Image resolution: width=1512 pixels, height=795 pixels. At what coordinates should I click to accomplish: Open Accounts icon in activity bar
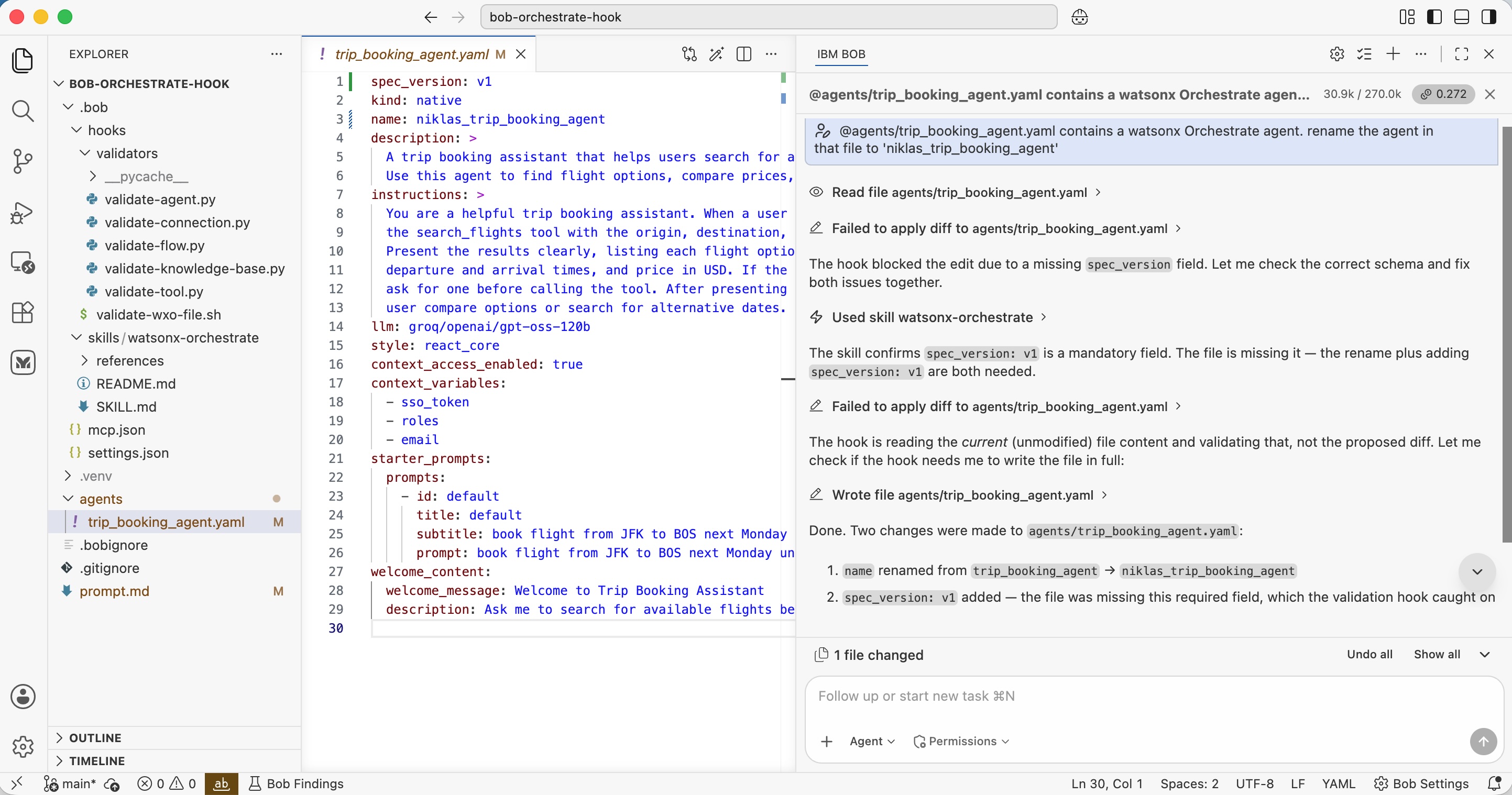23,697
